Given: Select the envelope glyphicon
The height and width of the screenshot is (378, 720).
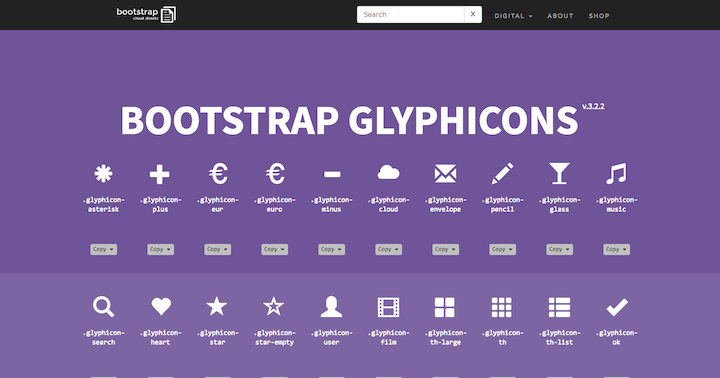Looking at the screenshot, I should click(x=445, y=174).
